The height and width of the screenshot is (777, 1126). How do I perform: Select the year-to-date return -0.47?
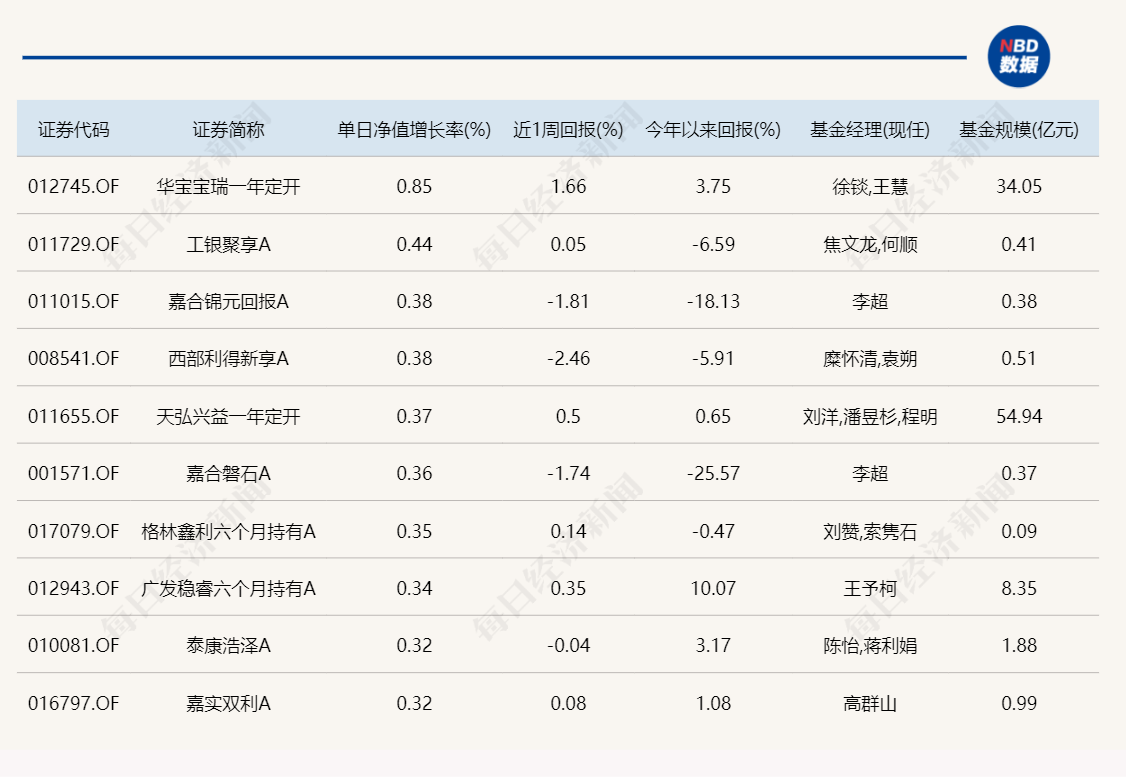713,531
